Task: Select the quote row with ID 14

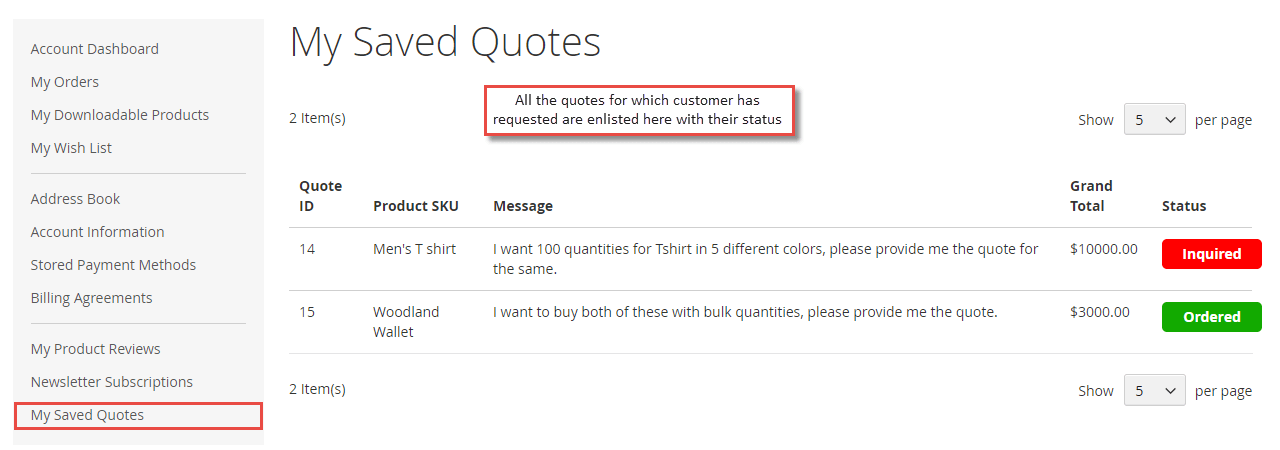Action: (x=770, y=259)
